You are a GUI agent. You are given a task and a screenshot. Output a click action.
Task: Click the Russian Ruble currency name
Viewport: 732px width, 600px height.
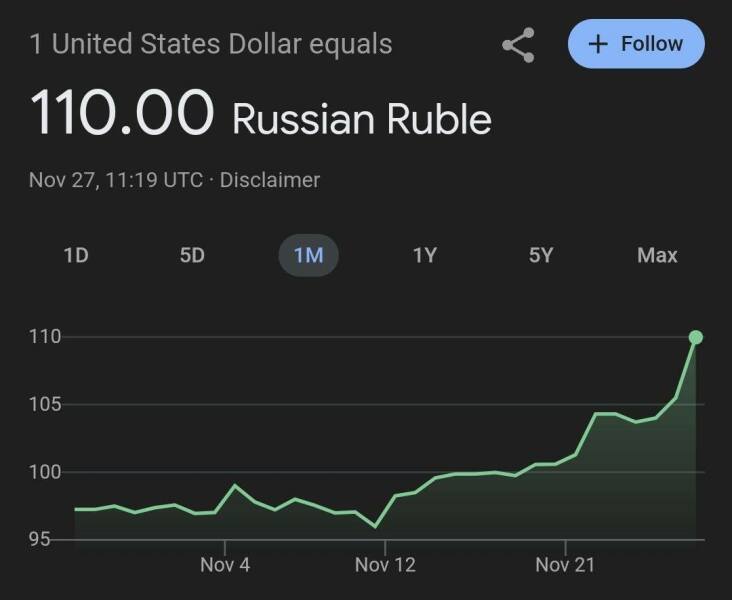coord(362,120)
